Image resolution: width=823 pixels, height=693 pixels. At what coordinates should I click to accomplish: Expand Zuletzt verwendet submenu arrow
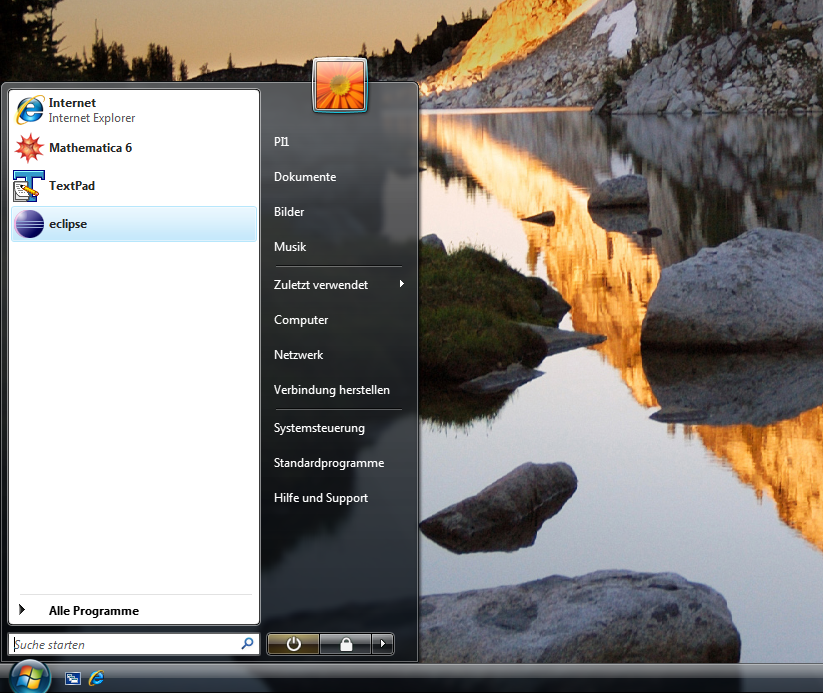tap(402, 284)
